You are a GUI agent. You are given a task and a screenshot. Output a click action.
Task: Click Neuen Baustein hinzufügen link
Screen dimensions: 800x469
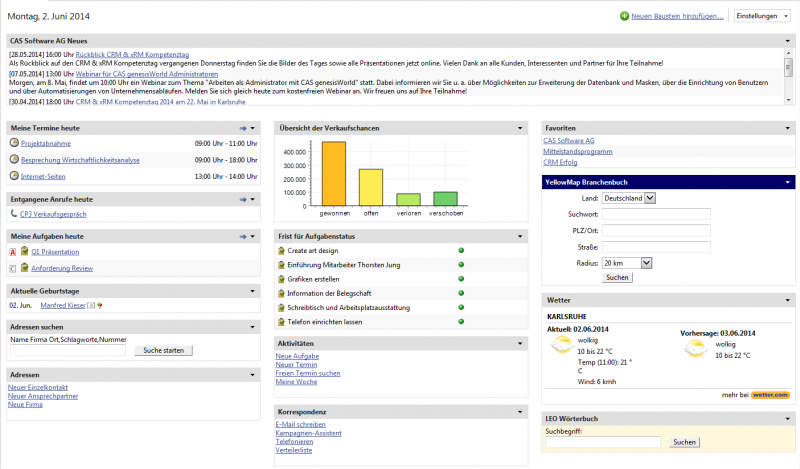(677, 16)
